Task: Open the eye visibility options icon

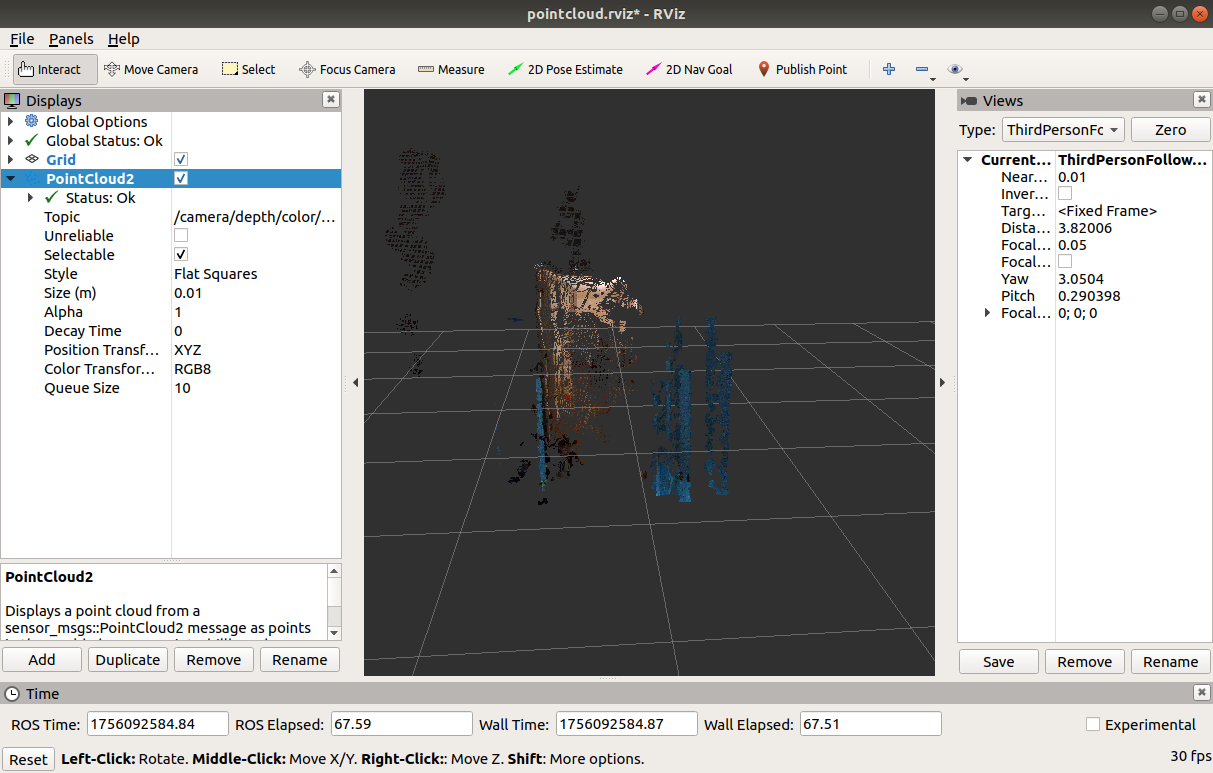Action: tap(956, 69)
